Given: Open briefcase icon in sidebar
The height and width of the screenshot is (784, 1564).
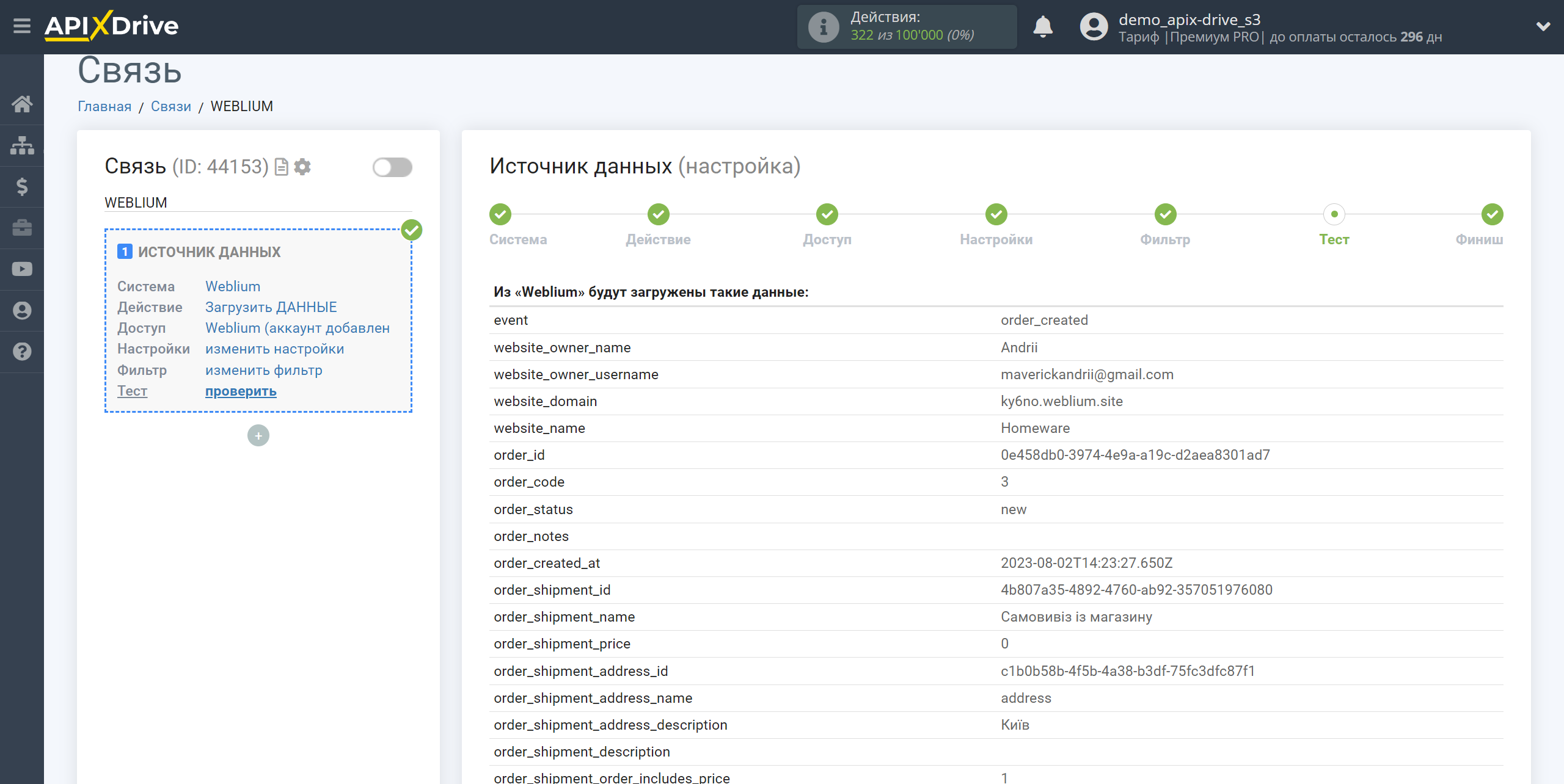Looking at the screenshot, I should pyautogui.click(x=22, y=228).
